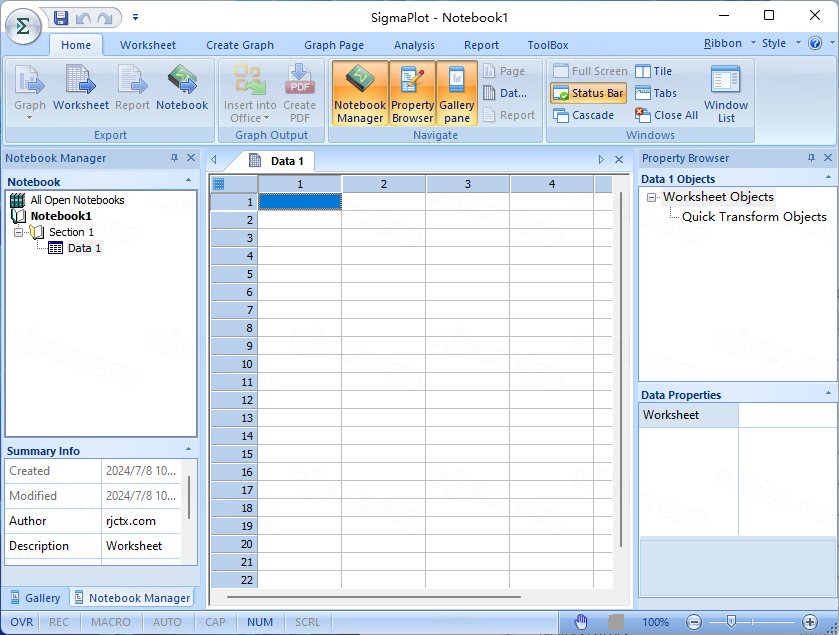Toggle window Tabs
The image size is (839, 635).
pyautogui.click(x=656, y=93)
